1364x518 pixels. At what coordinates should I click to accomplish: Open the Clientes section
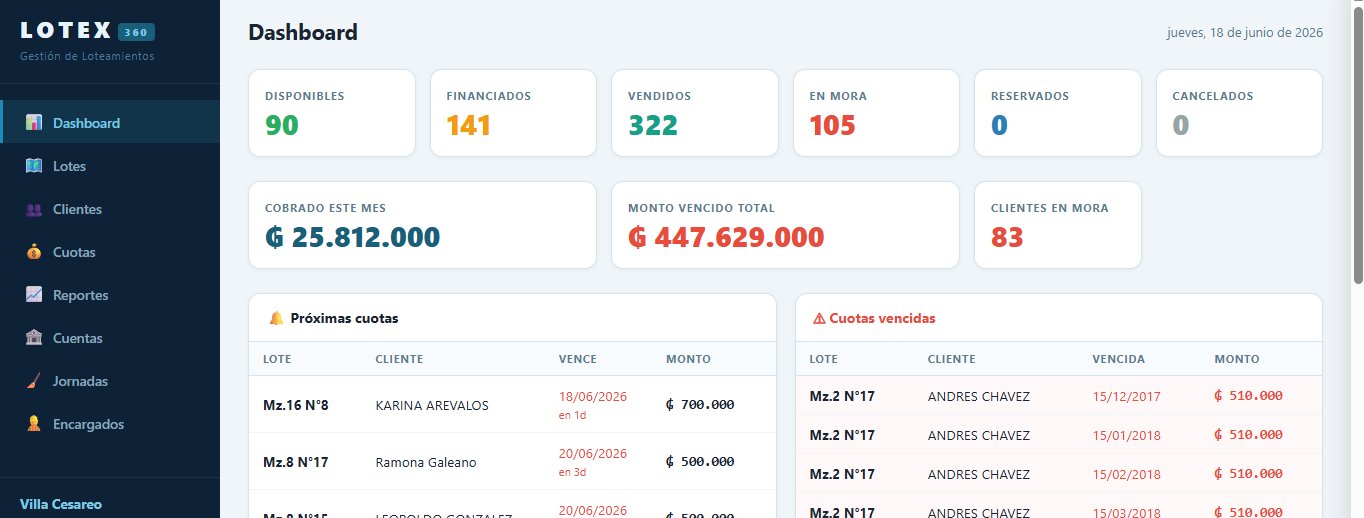110,209
